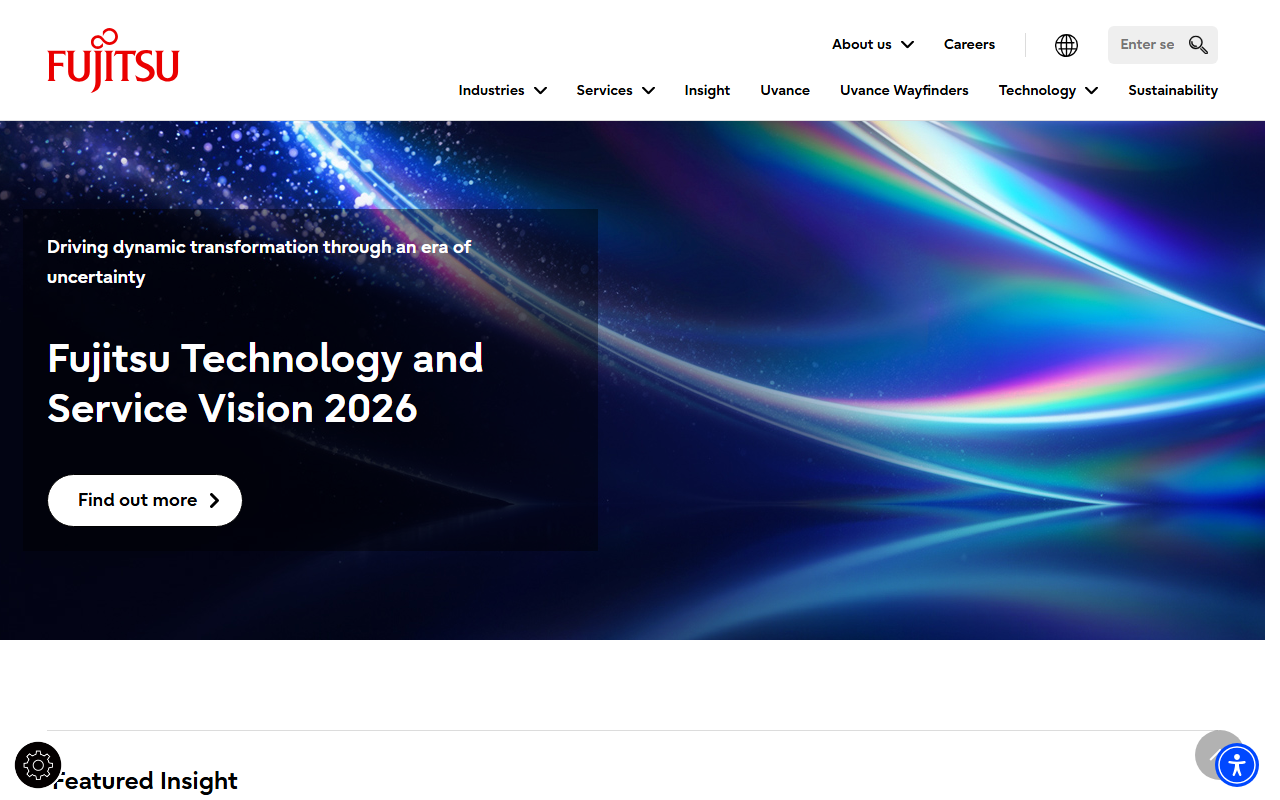Expand the Services menu
1280x800 pixels.
(x=616, y=90)
